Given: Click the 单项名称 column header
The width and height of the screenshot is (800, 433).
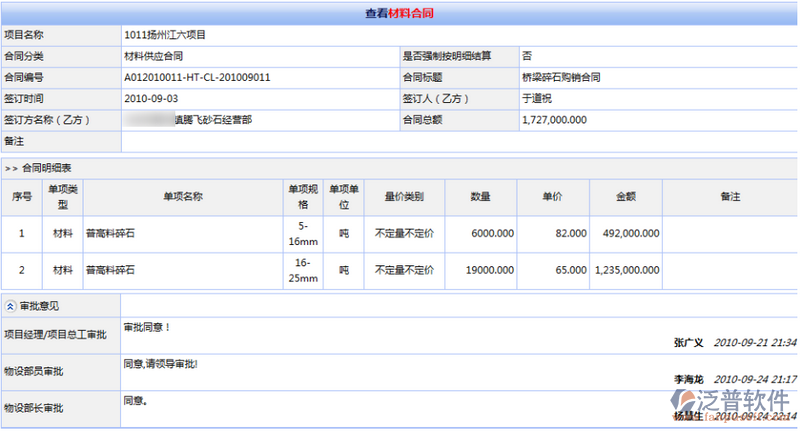Looking at the screenshot, I should click(x=184, y=197).
